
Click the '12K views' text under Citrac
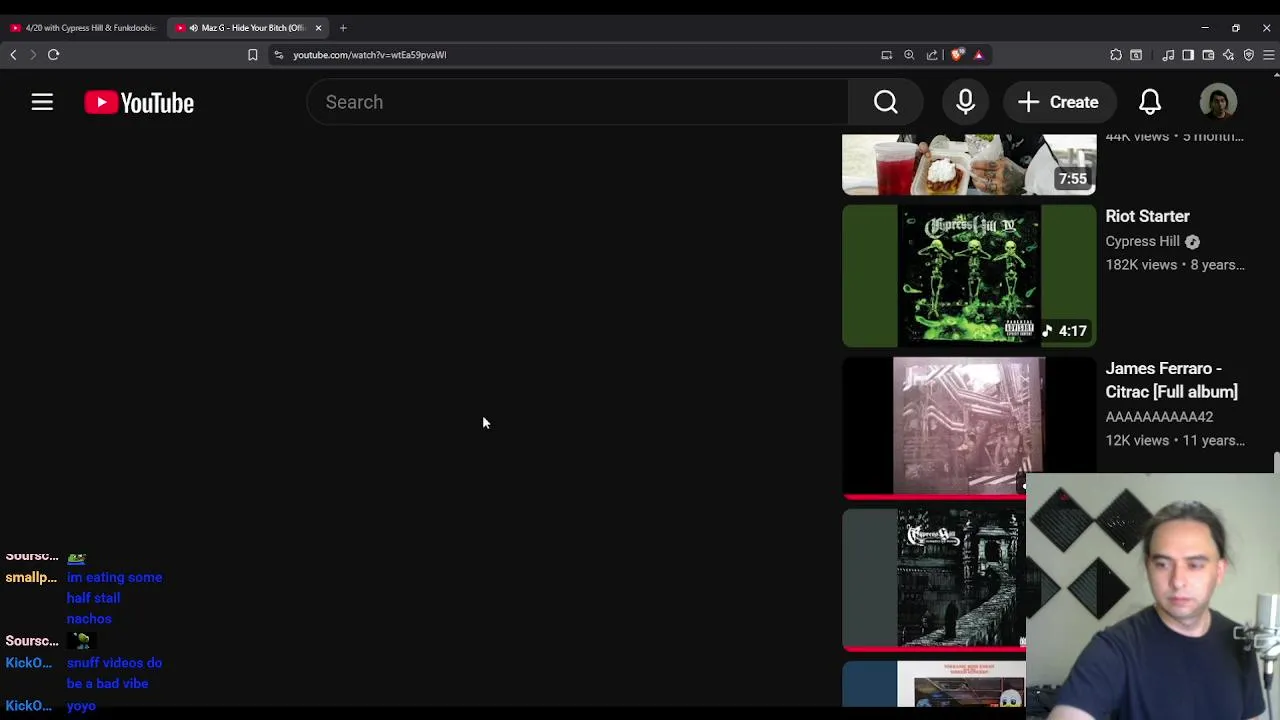pyautogui.click(x=1137, y=440)
